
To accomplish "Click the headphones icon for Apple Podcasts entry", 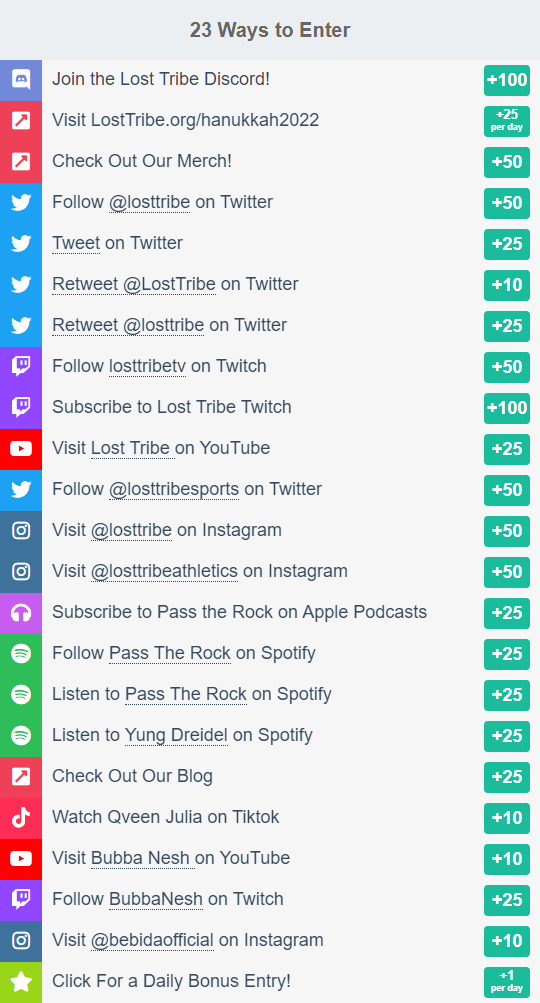I will click(x=21, y=612).
